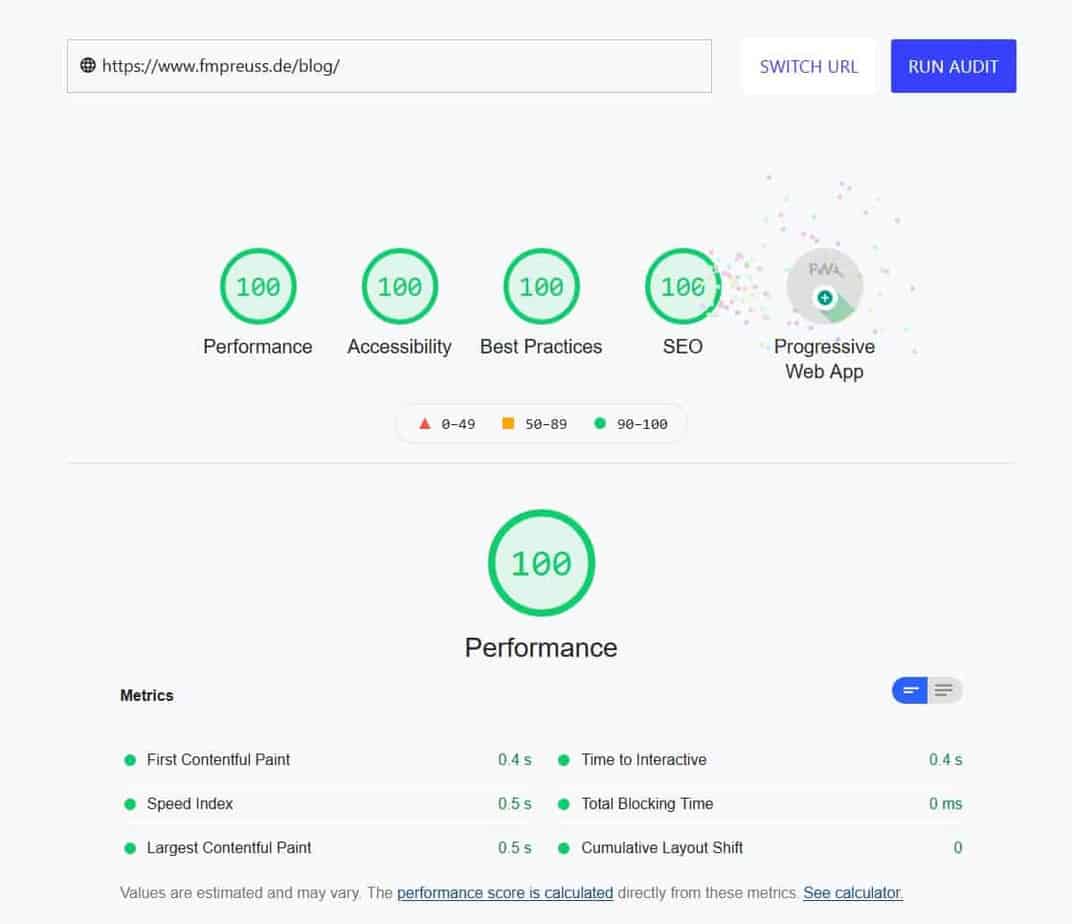The height and width of the screenshot is (924, 1072).
Task: Click the green circle 90-100 legend icon
Action: point(600,424)
